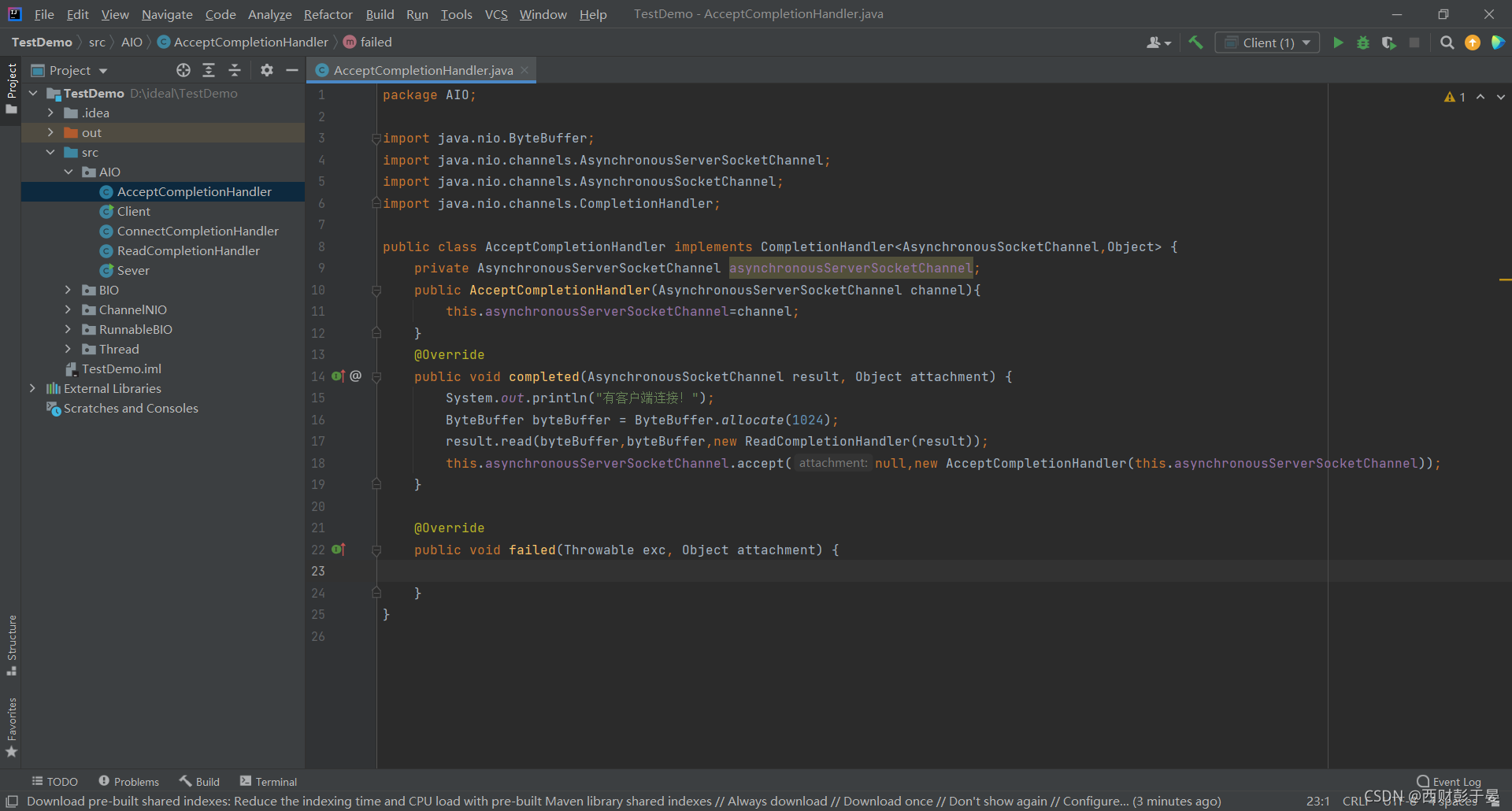1512x811 pixels.
Task: Open Search Everywhere magnifier icon
Action: click(1447, 43)
